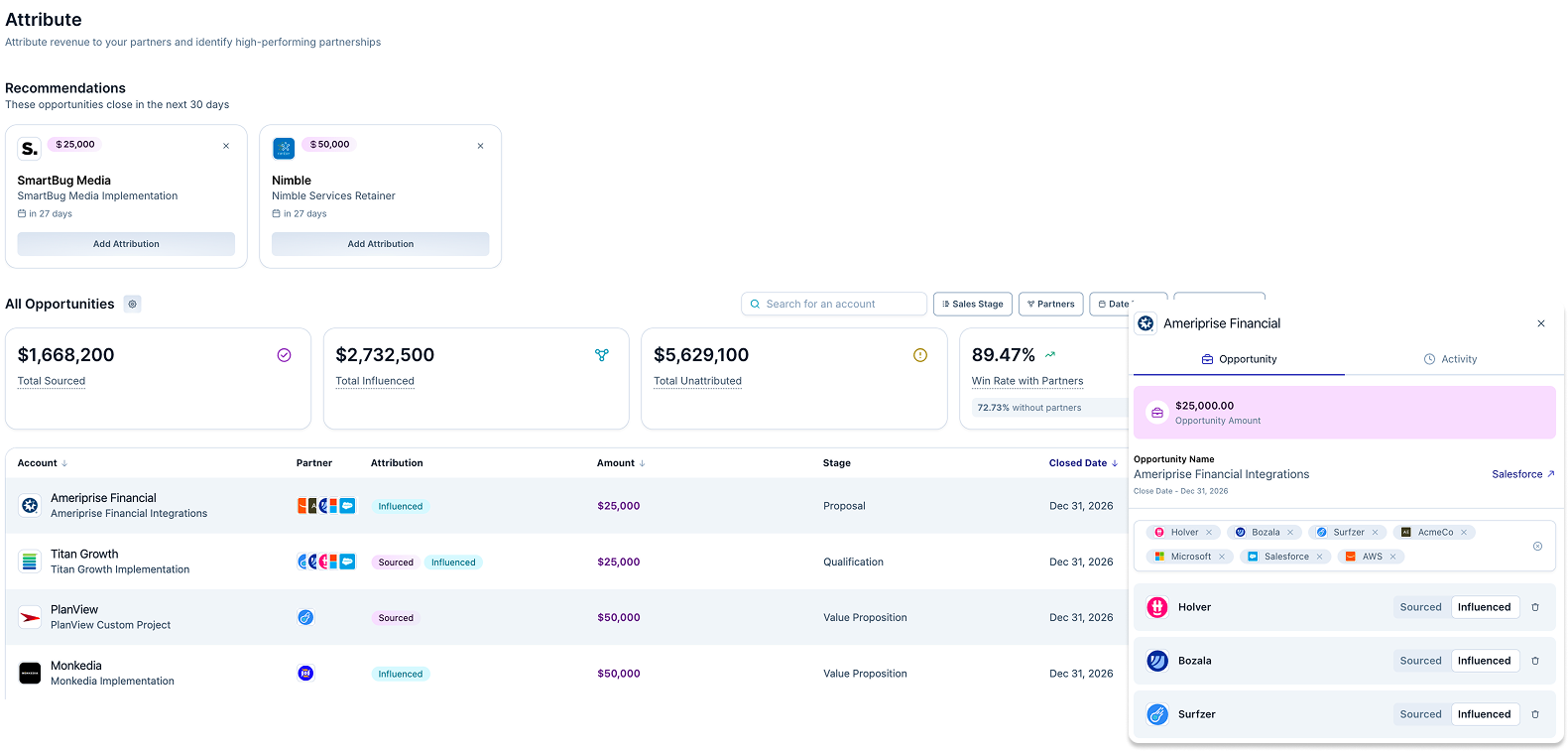
Task: Click the Total Influenced label
Action: [375, 381]
